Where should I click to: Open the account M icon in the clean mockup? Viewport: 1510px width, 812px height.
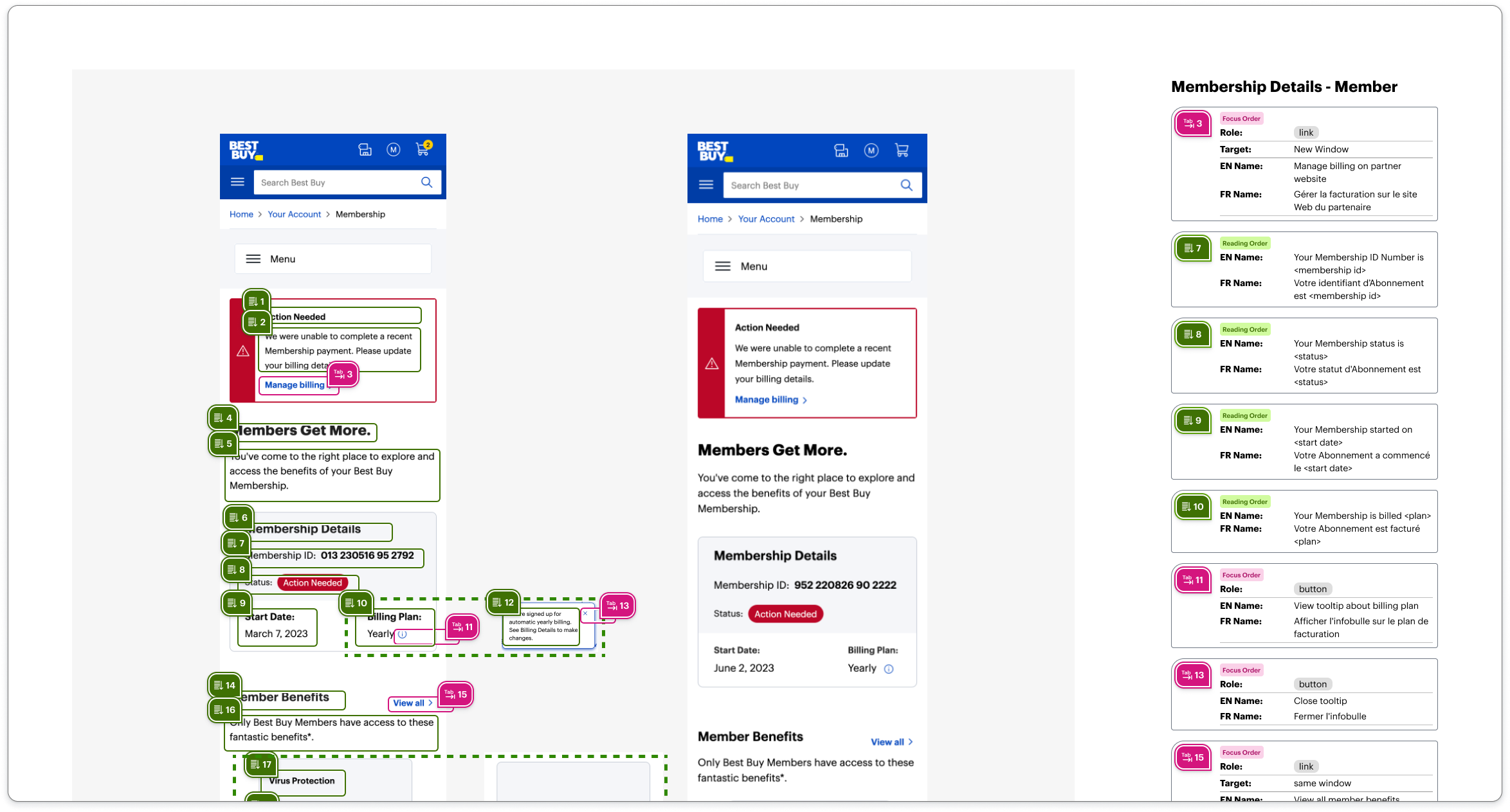tap(871, 150)
